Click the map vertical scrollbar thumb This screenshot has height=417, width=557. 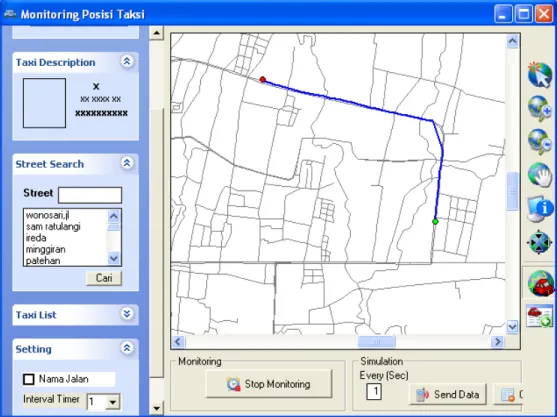pyautogui.click(x=512, y=191)
